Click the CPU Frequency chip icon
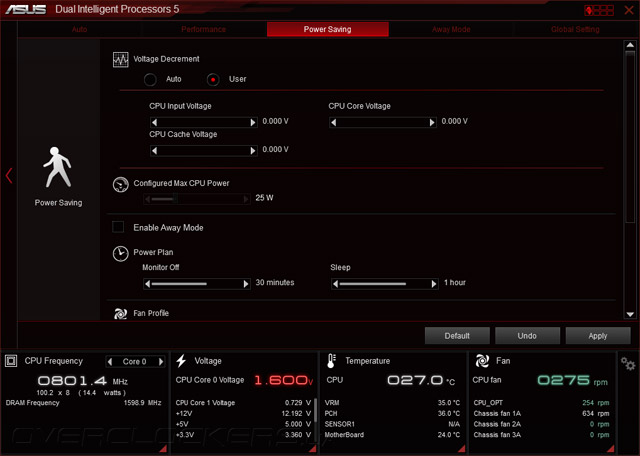640x456 pixels. (11, 361)
